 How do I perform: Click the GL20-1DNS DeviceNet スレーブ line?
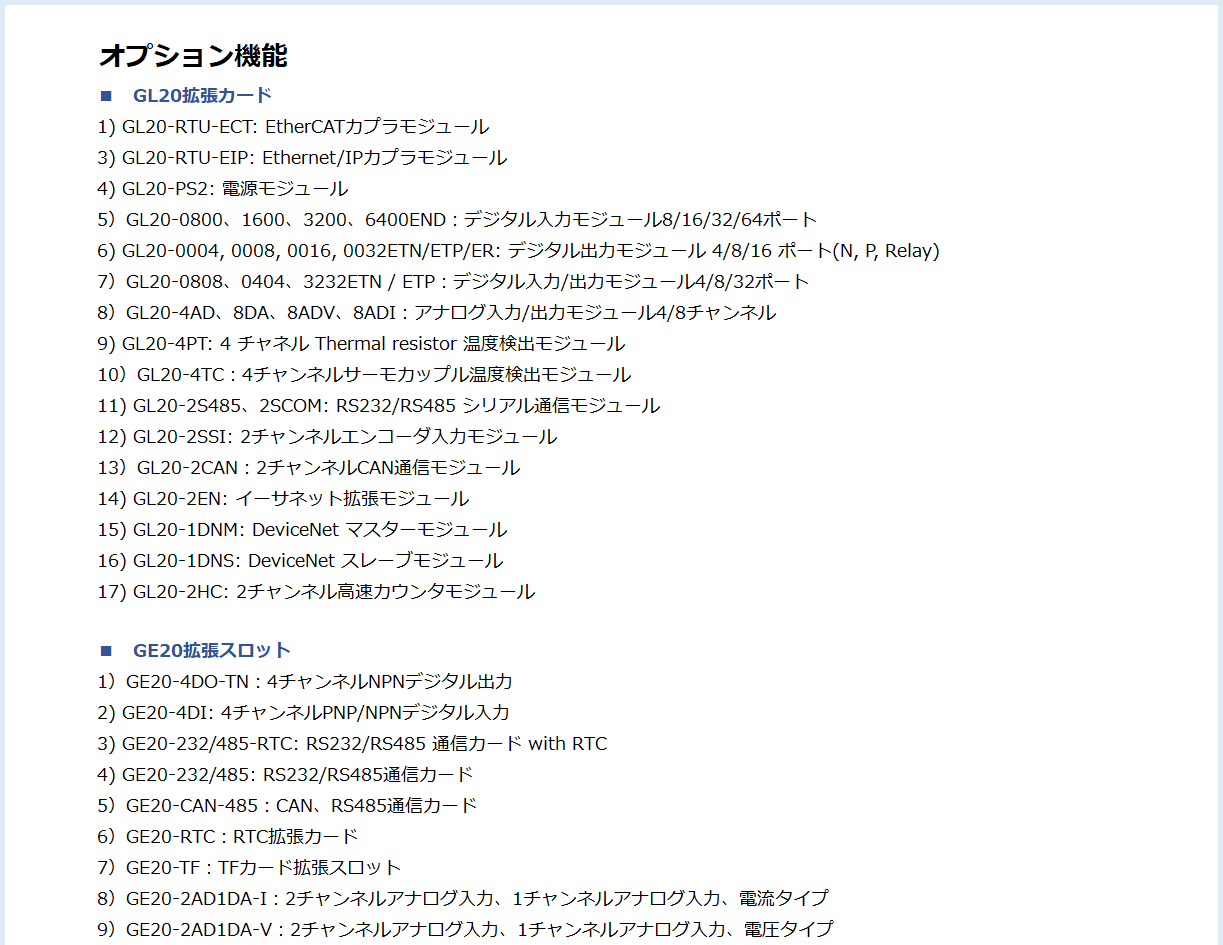300,561
